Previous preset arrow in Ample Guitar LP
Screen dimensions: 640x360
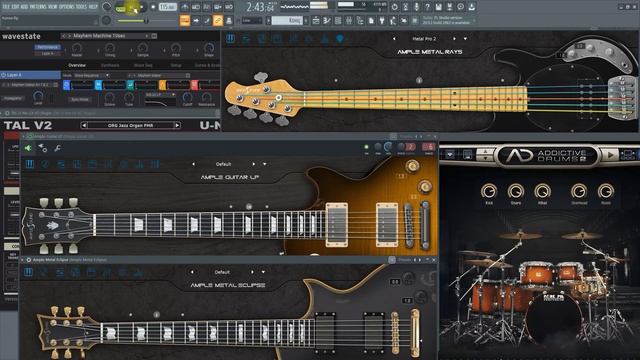click(193, 164)
